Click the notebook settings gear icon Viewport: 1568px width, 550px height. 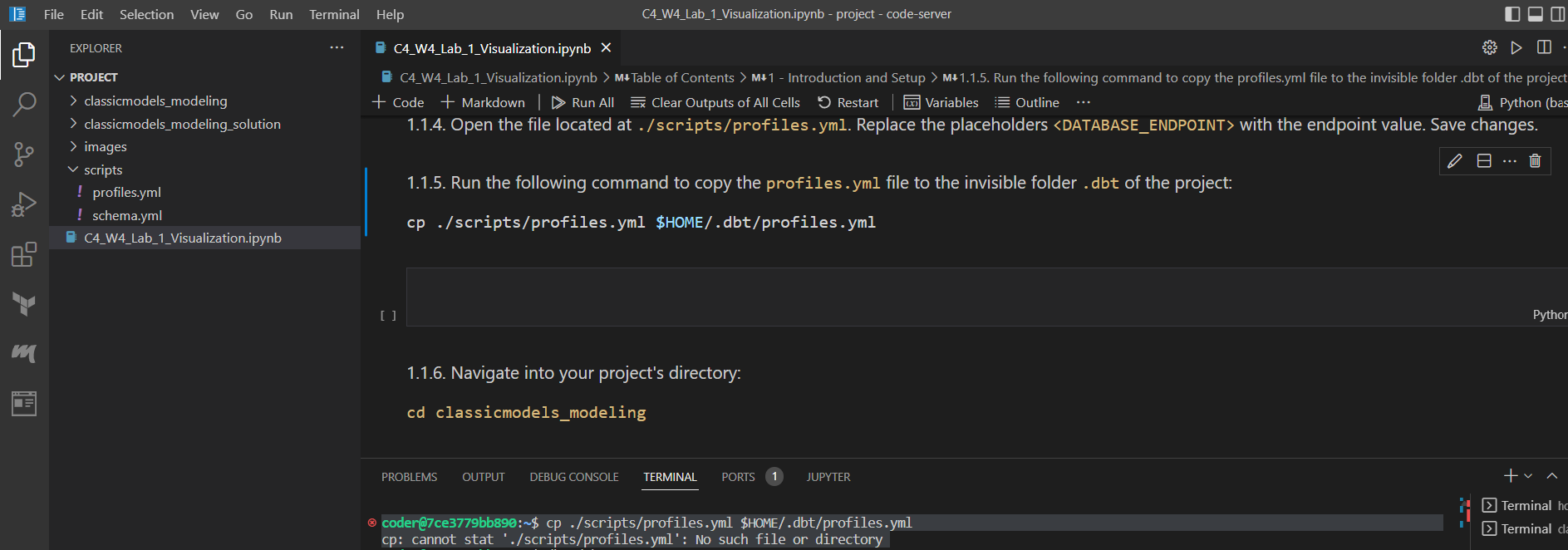[x=1490, y=48]
